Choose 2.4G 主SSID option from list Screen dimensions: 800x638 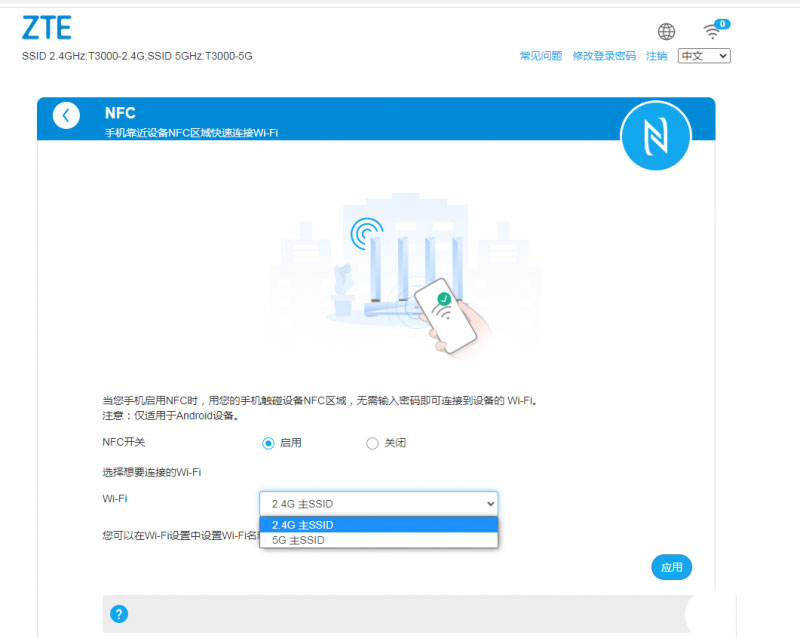[379, 525]
